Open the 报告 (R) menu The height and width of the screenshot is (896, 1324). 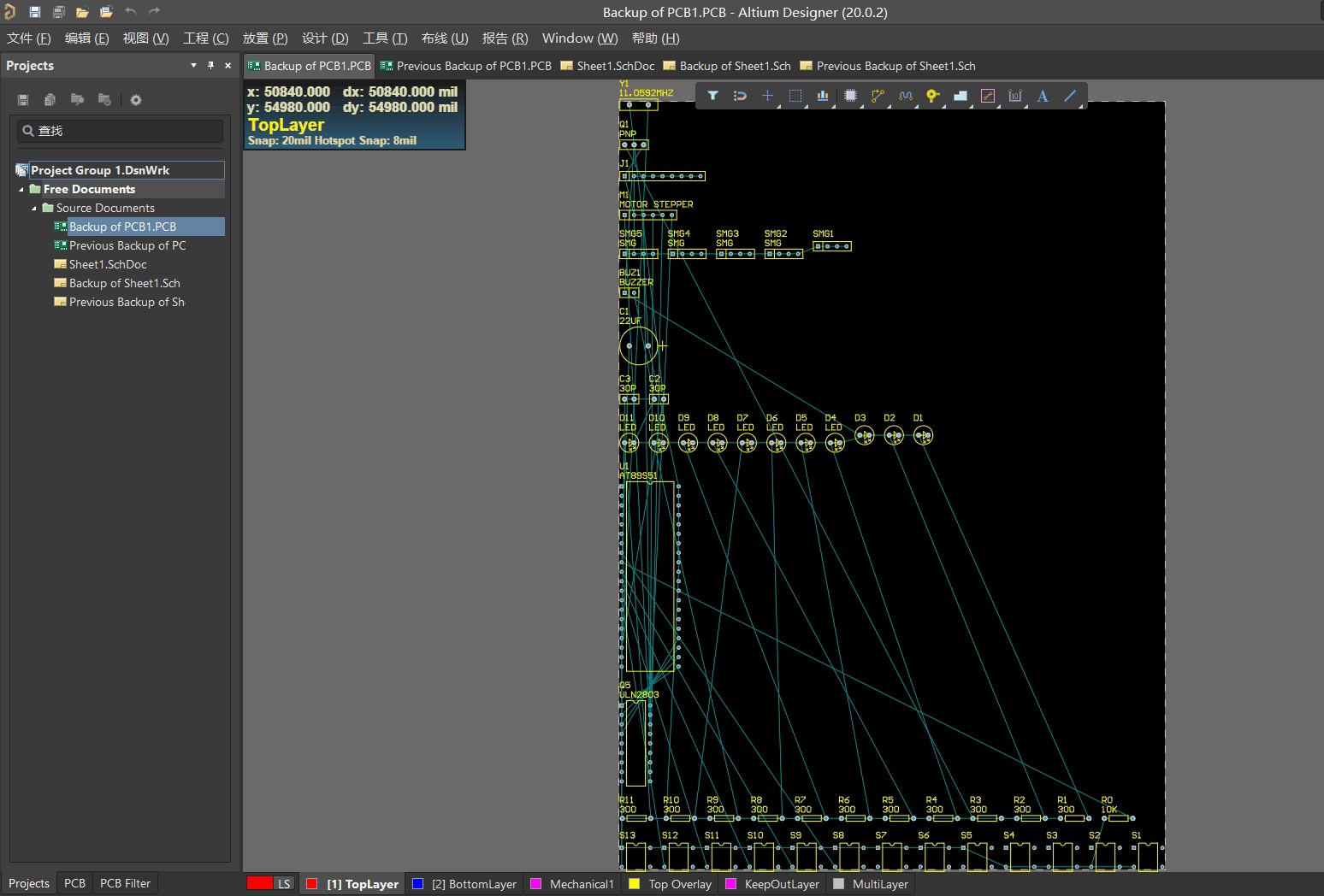[505, 38]
